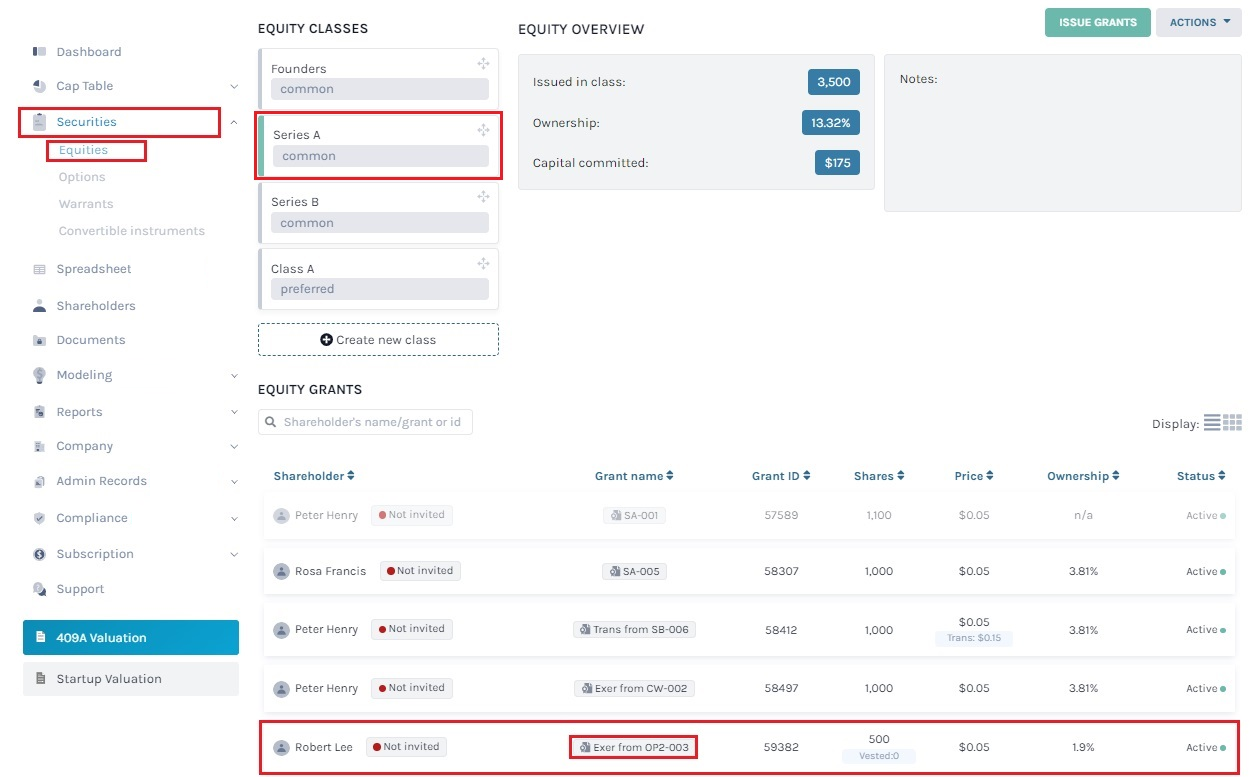This screenshot has width=1249, height=777.
Task: Sort grants by Price column
Action: (974, 476)
